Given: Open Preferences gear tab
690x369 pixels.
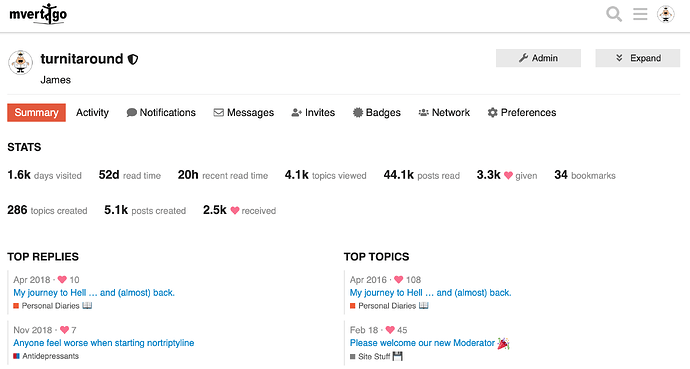Looking at the screenshot, I should coord(522,113).
